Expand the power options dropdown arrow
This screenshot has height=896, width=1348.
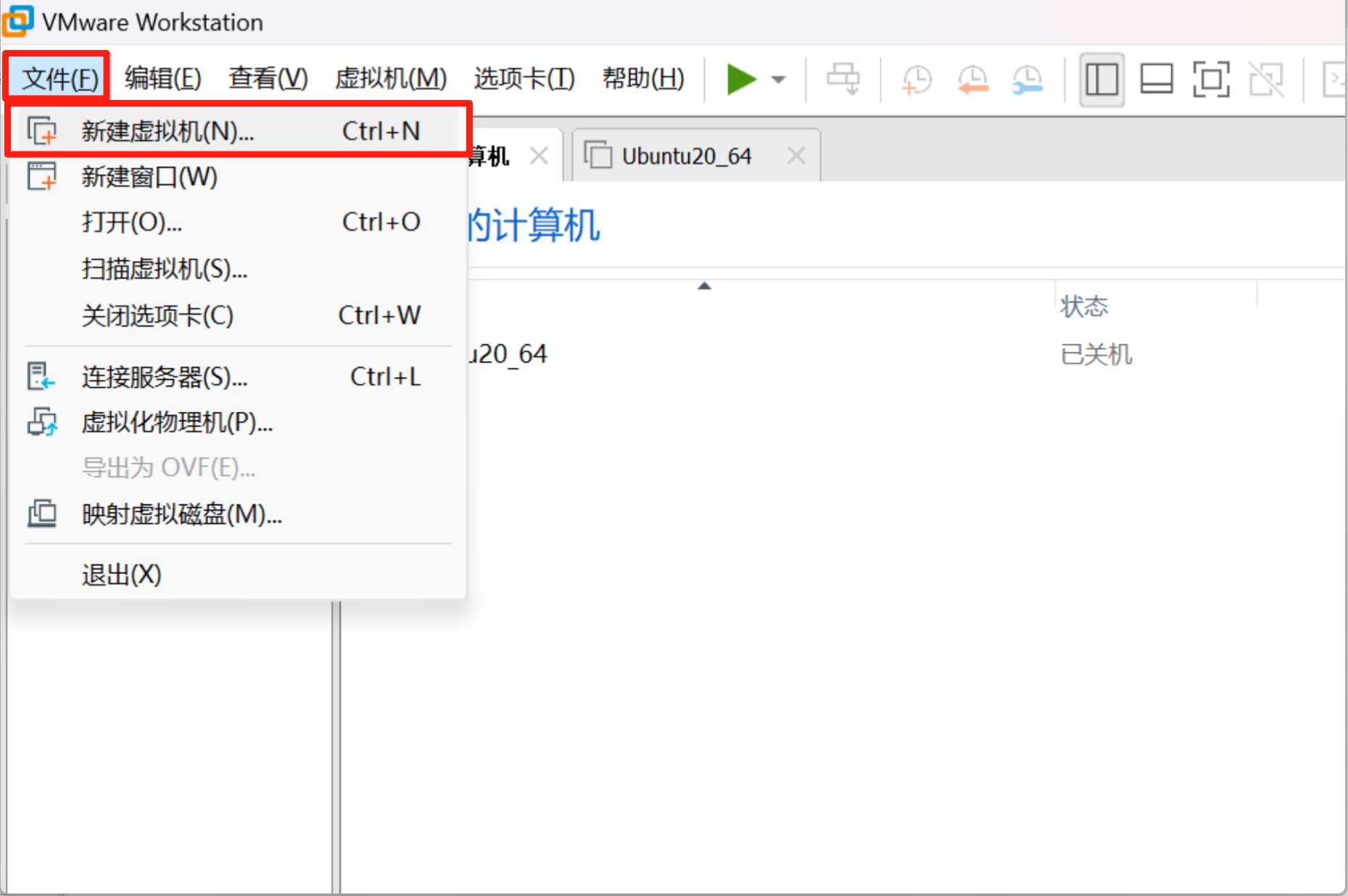(x=779, y=80)
